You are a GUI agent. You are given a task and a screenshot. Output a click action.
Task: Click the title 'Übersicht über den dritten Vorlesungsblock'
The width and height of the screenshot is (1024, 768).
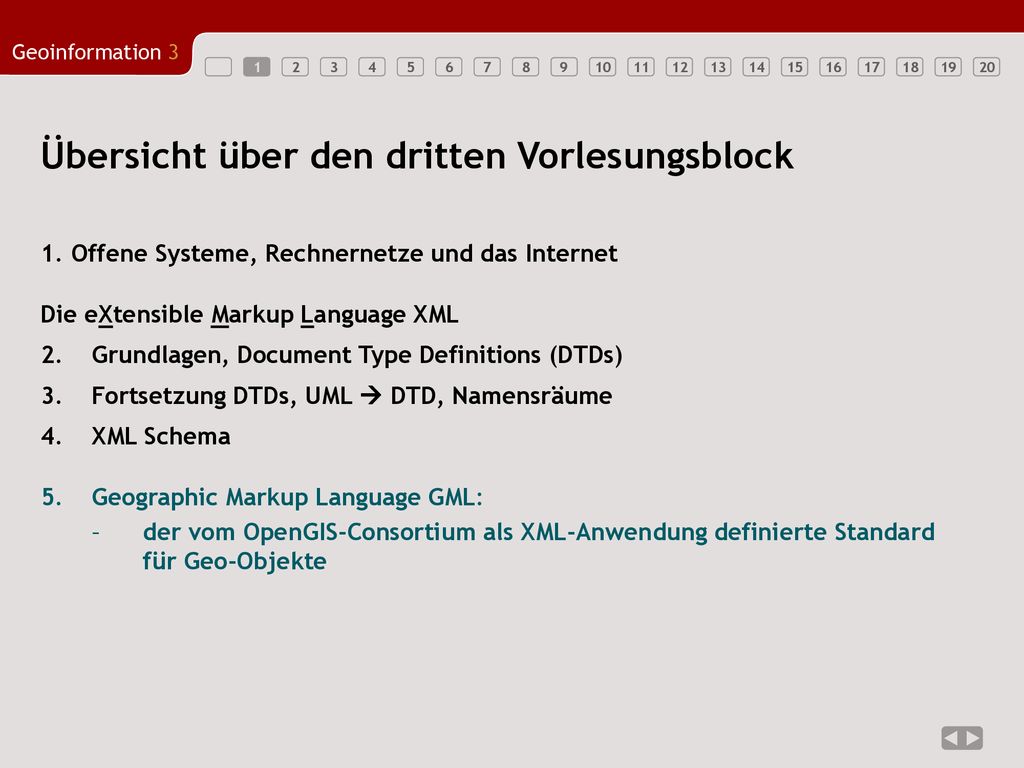[417, 155]
